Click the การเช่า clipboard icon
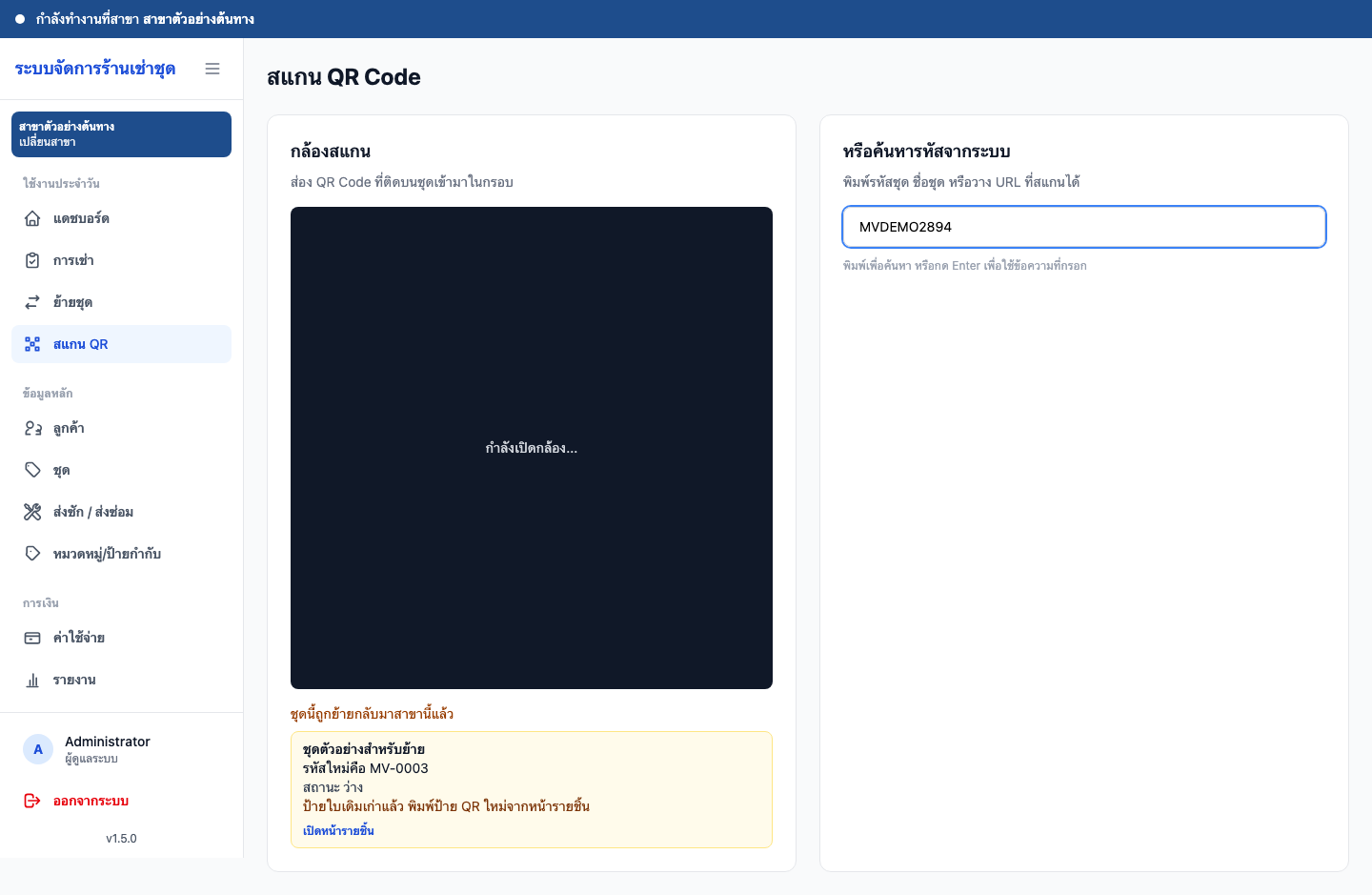 pyautogui.click(x=32, y=260)
